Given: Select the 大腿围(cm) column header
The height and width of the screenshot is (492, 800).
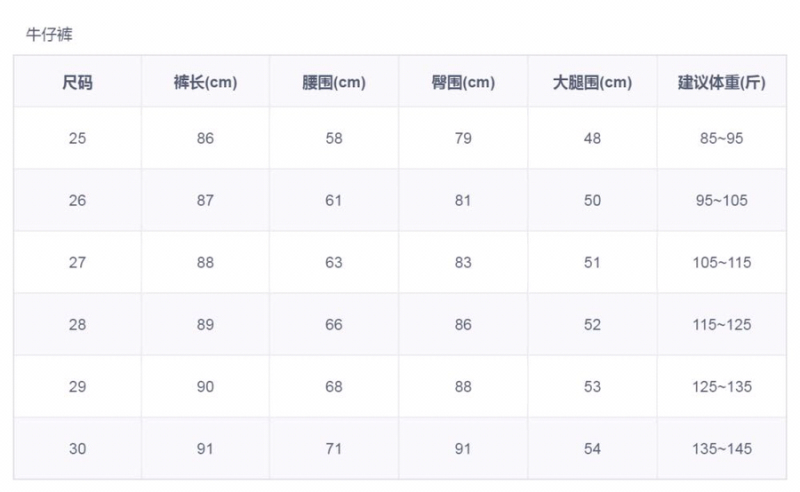Looking at the screenshot, I should 592,82.
